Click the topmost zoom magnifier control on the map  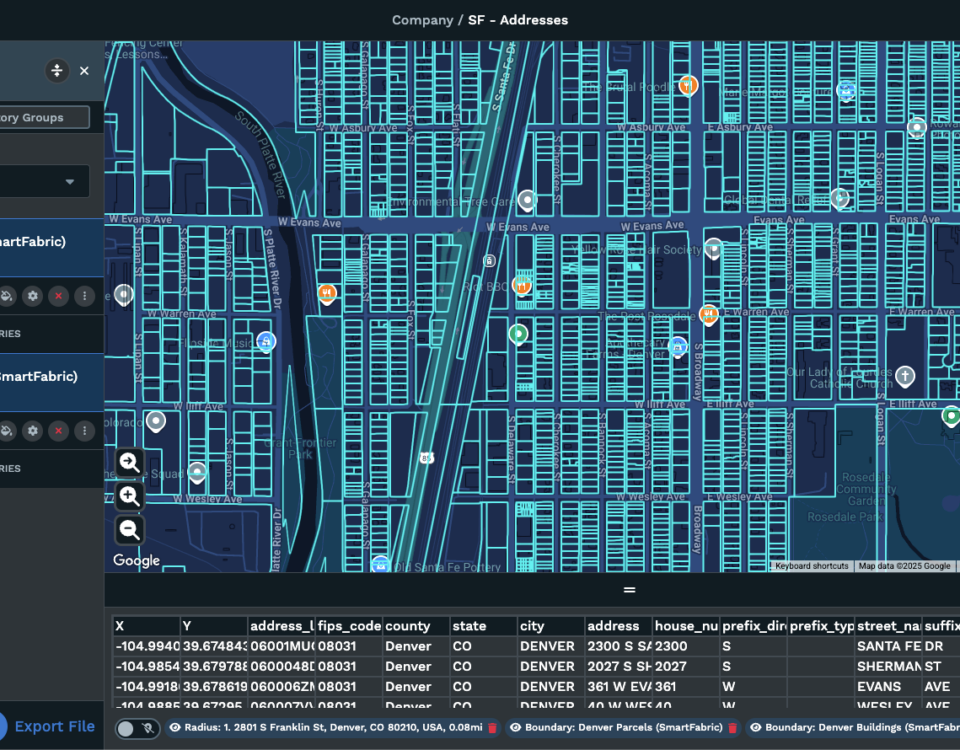[x=128, y=463]
